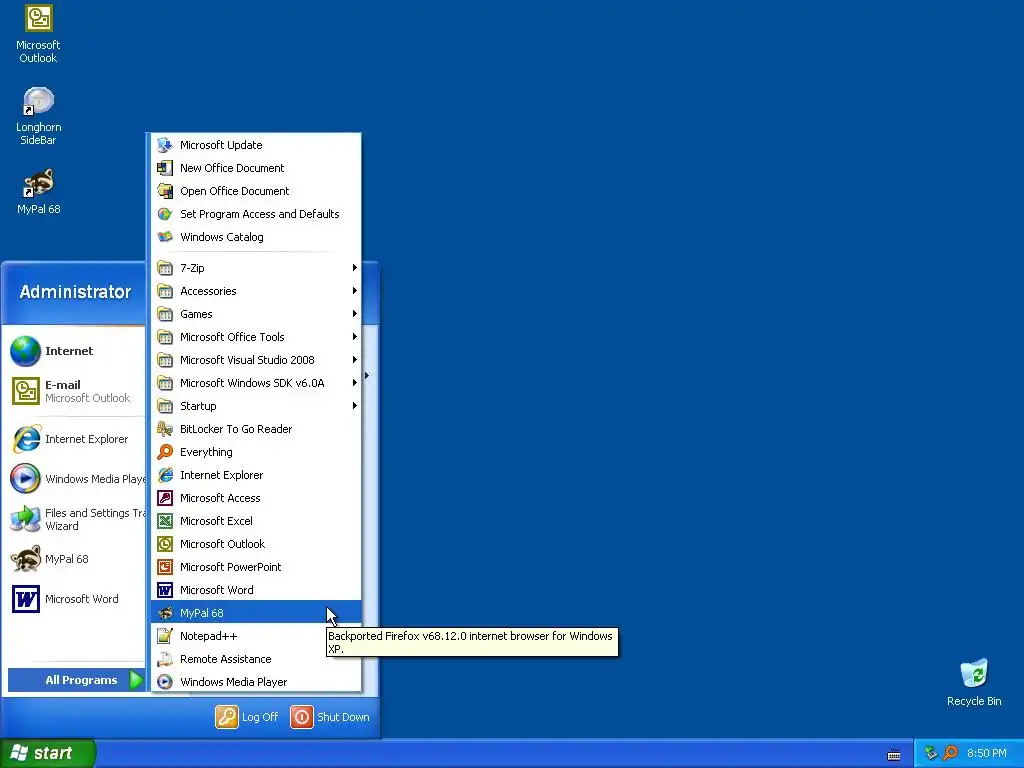Expand the Microsoft Windows SDK v6.0A submenu arrow
Screen dimensions: 1024x768
355,383
